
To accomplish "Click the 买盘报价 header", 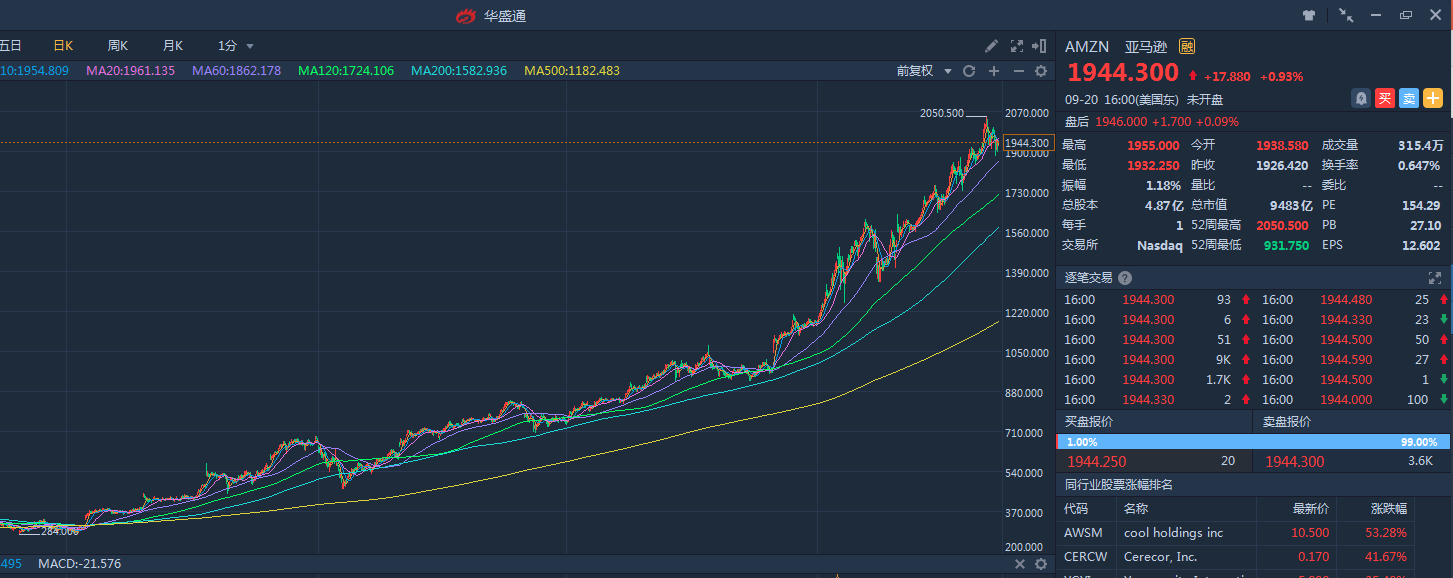I will (x=1087, y=422).
